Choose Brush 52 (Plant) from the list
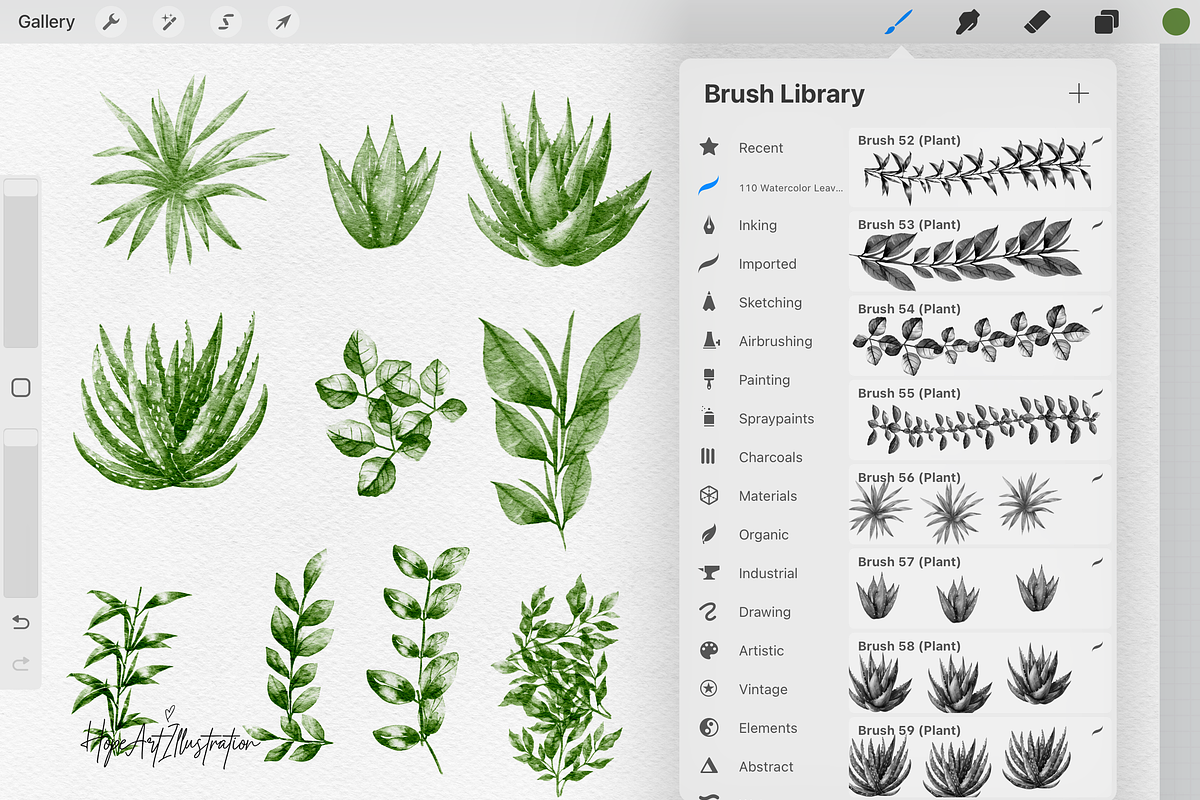Screen dimensions: 1200x800 [x=980, y=167]
